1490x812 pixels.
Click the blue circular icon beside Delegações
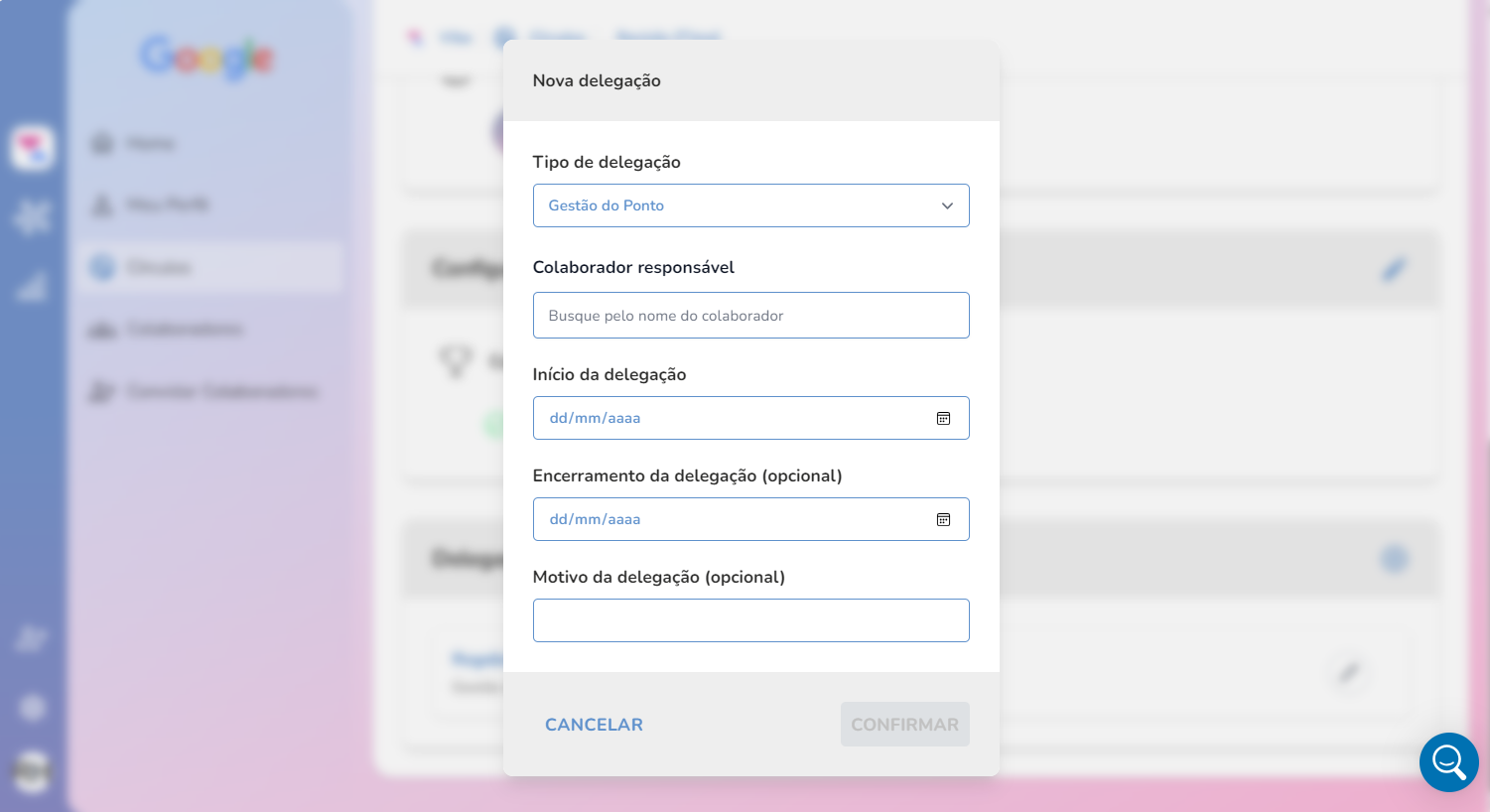point(1395,559)
